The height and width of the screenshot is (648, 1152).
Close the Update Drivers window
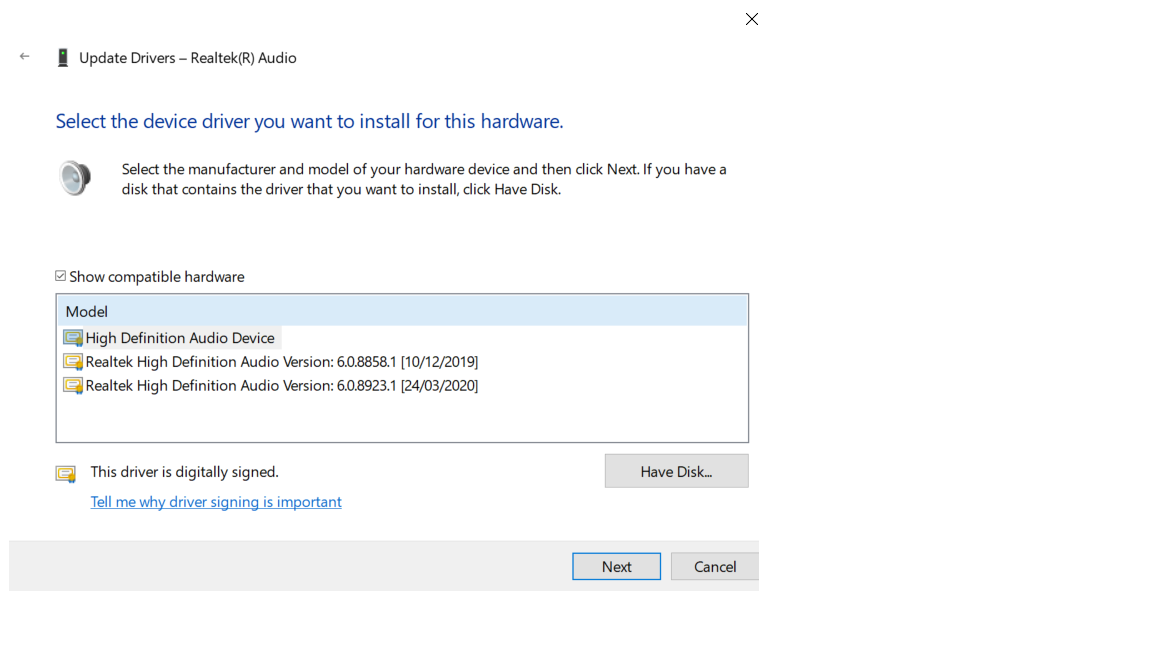pyautogui.click(x=752, y=19)
